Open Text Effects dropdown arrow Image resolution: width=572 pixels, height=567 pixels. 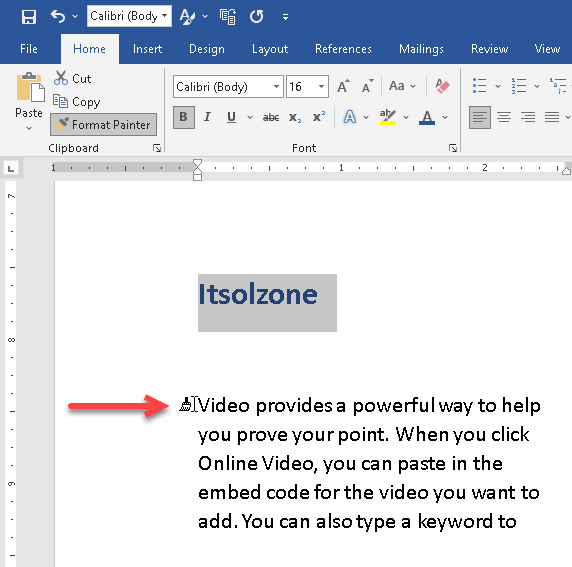tap(366, 117)
